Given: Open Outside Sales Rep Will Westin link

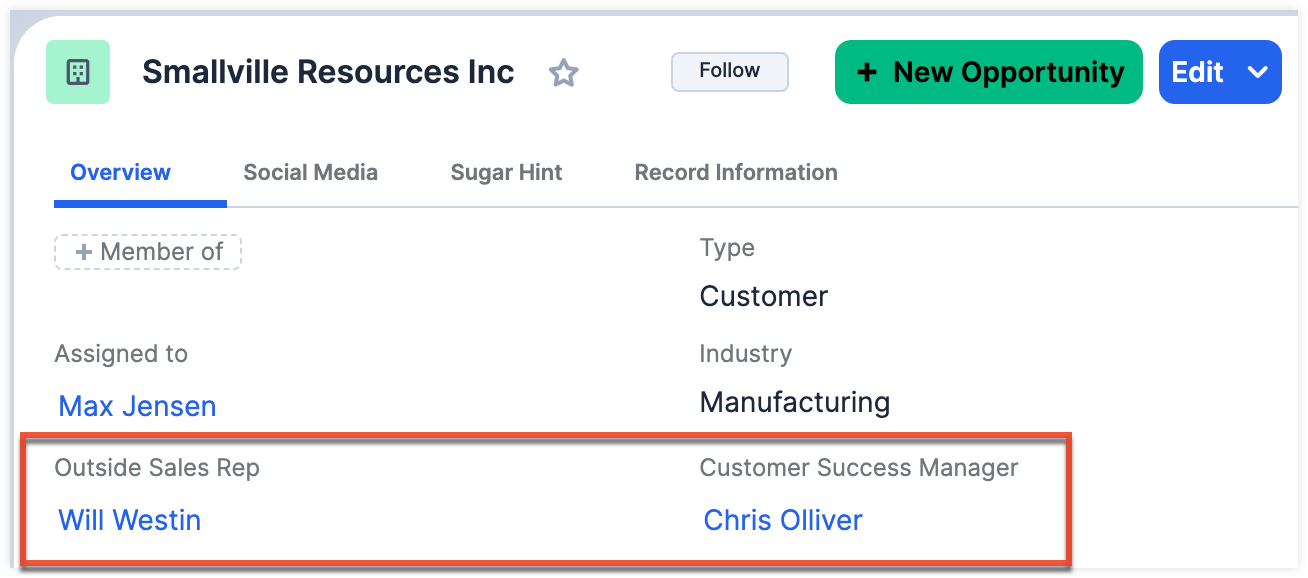Looking at the screenshot, I should click(x=130, y=520).
